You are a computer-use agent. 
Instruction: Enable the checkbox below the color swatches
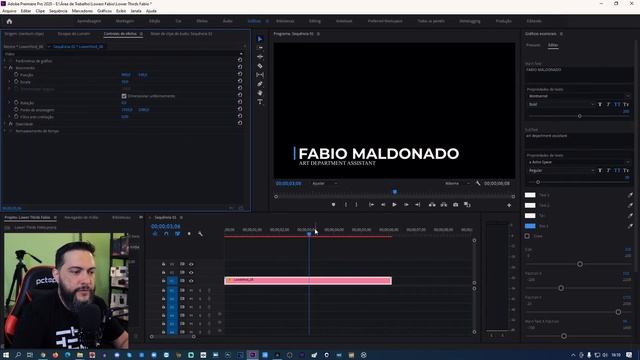coord(527,236)
